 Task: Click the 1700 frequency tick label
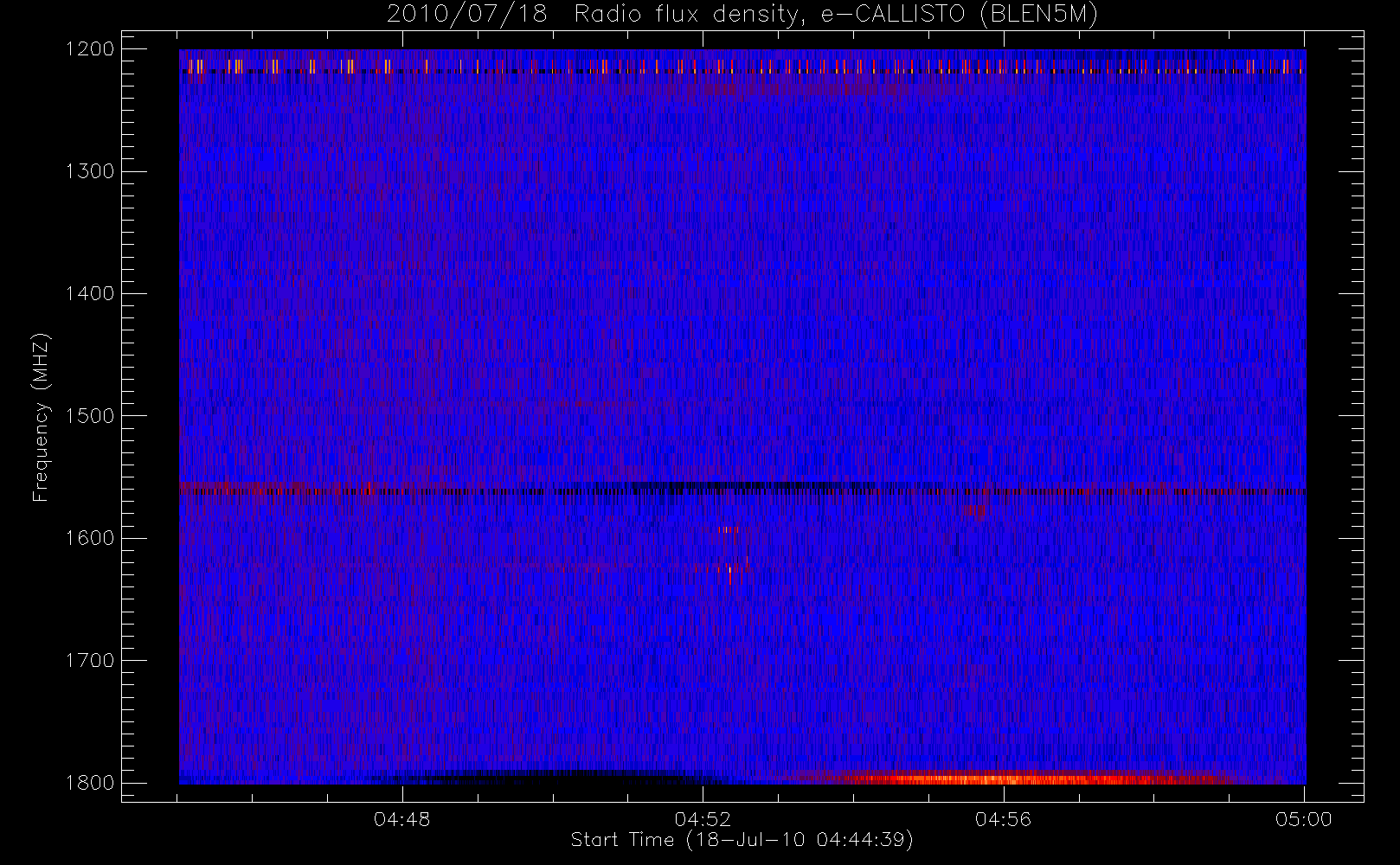[x=90, y=660]
